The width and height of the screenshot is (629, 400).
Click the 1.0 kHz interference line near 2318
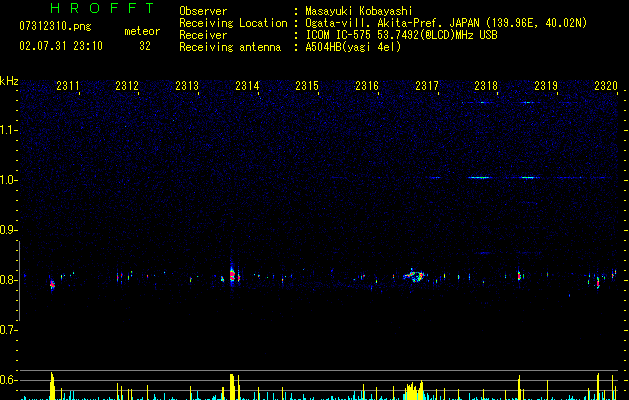479,177
